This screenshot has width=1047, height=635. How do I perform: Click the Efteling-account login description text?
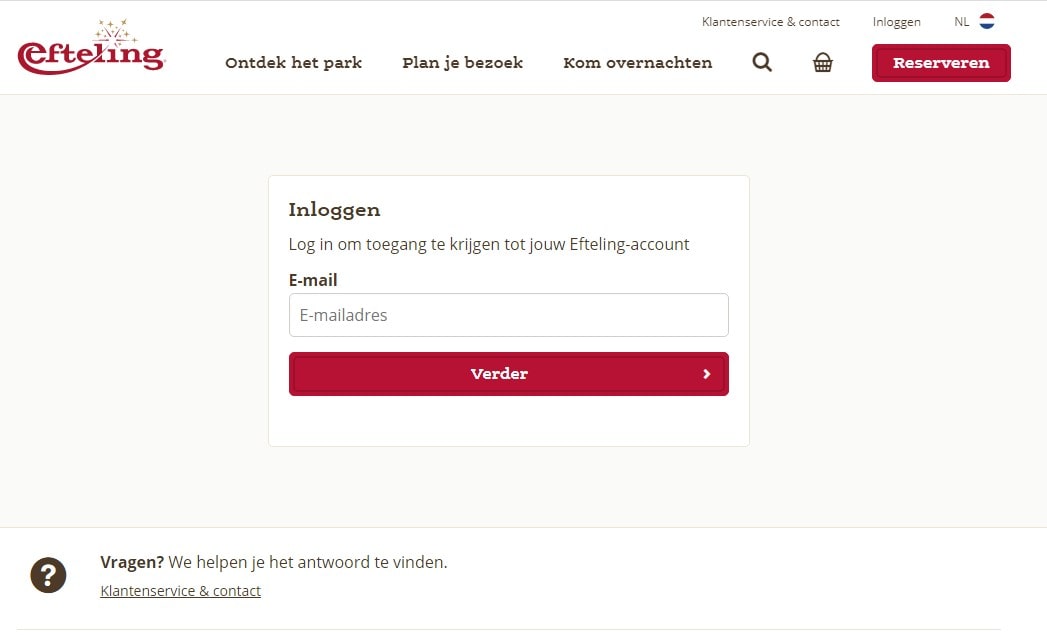(488, 244)
